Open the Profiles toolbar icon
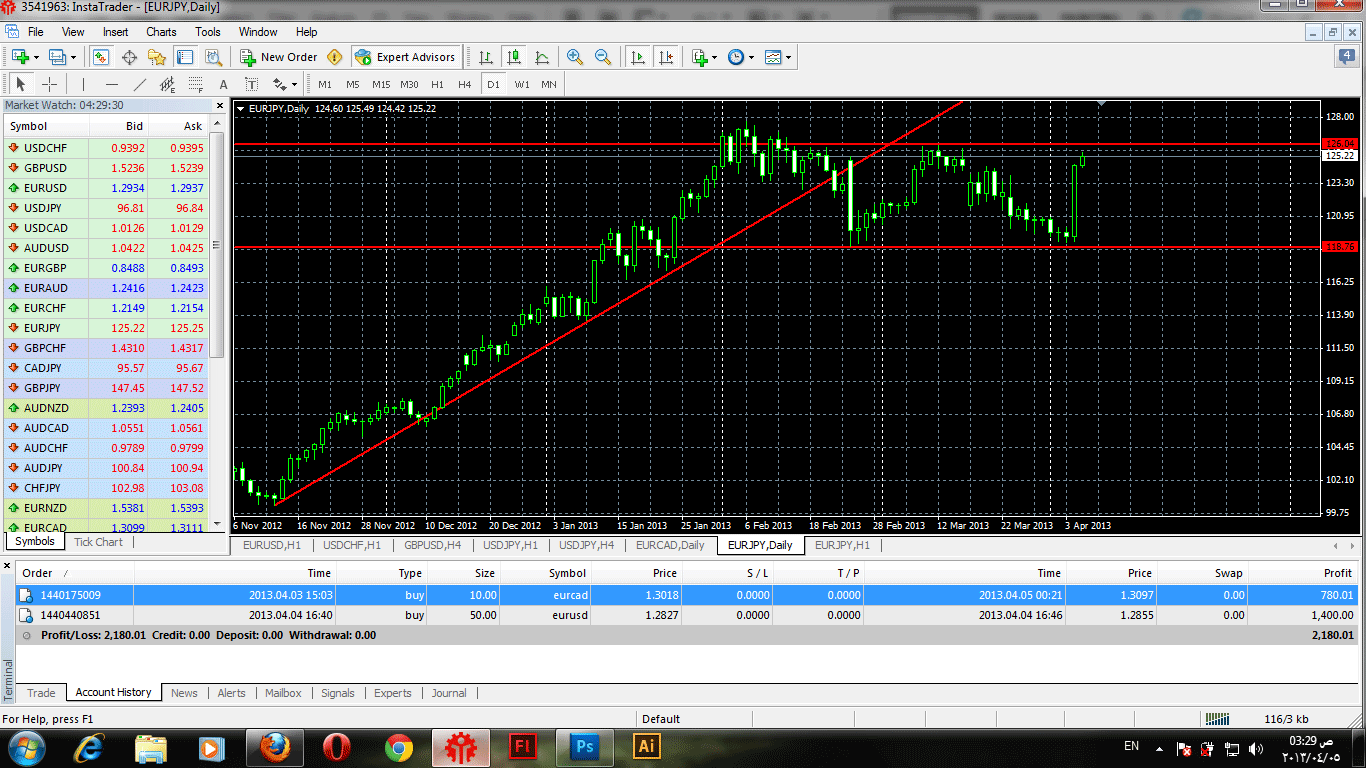 tap(57, 57)
